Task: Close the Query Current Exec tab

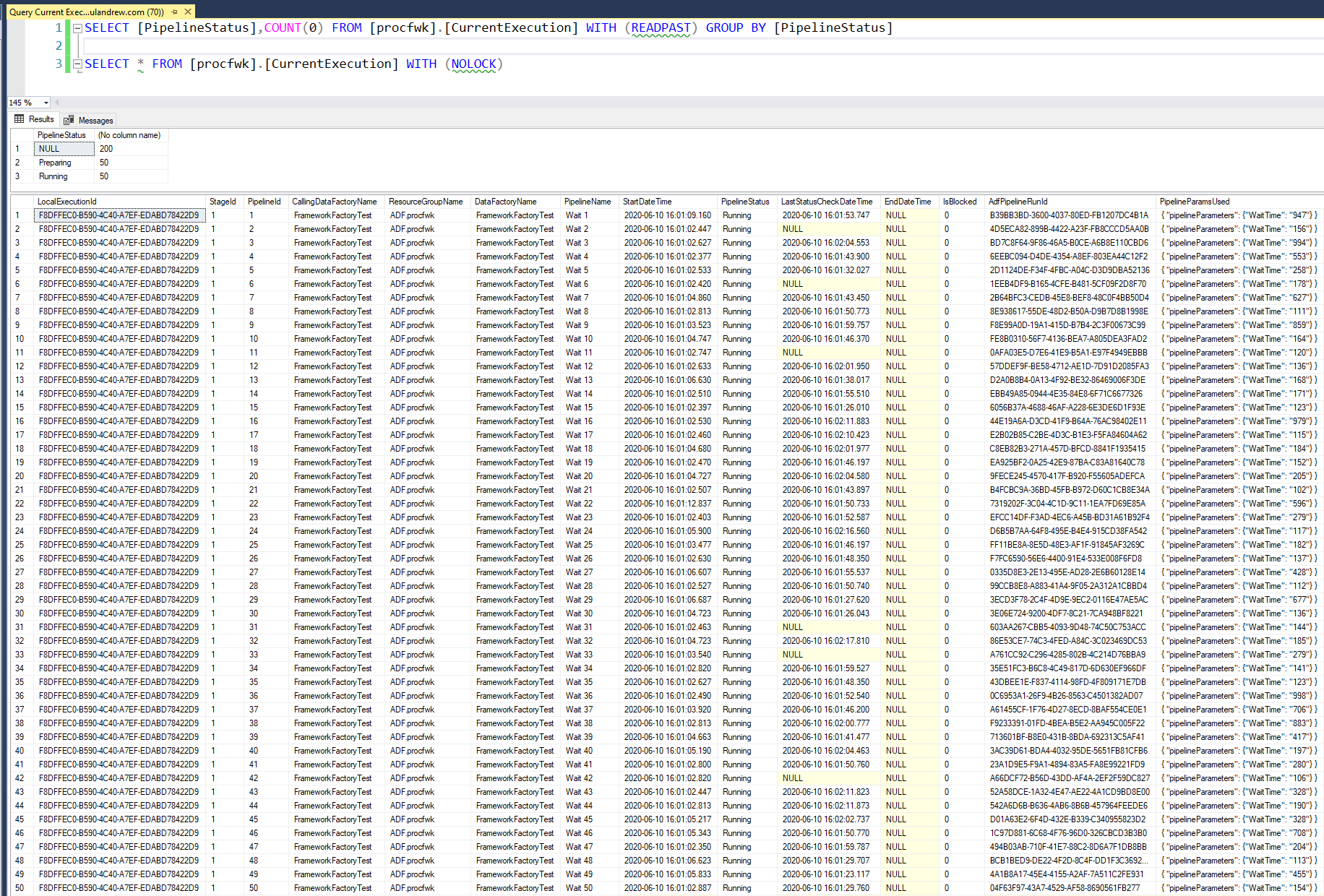Action: tap(188, 12)
